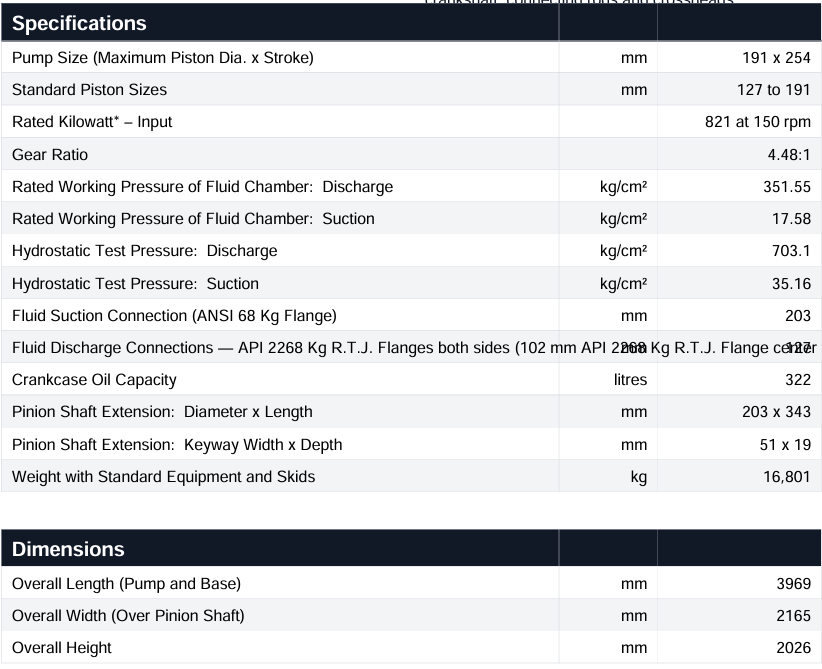Click the litres unit cell
The image size is (822, 669).
point(630,380)
